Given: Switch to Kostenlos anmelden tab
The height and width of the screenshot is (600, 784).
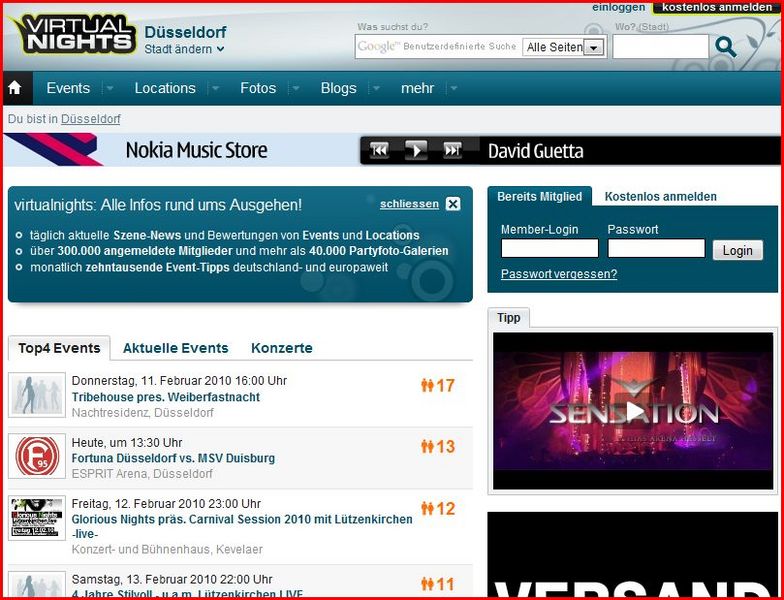Looking at the screenshot, I should [660, 196].
